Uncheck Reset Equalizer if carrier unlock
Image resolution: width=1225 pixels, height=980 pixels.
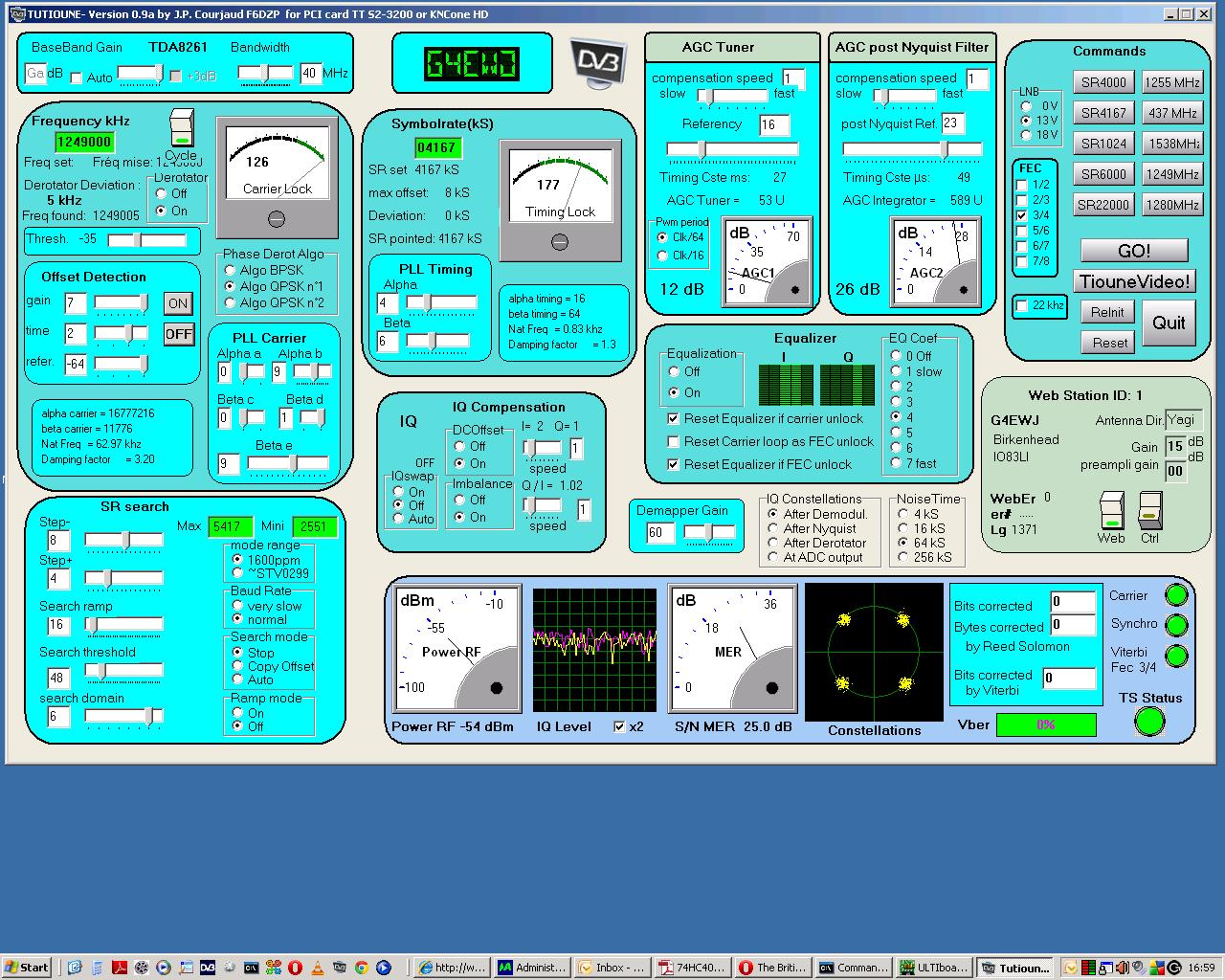pyautogui.click(x=674, y=418)
